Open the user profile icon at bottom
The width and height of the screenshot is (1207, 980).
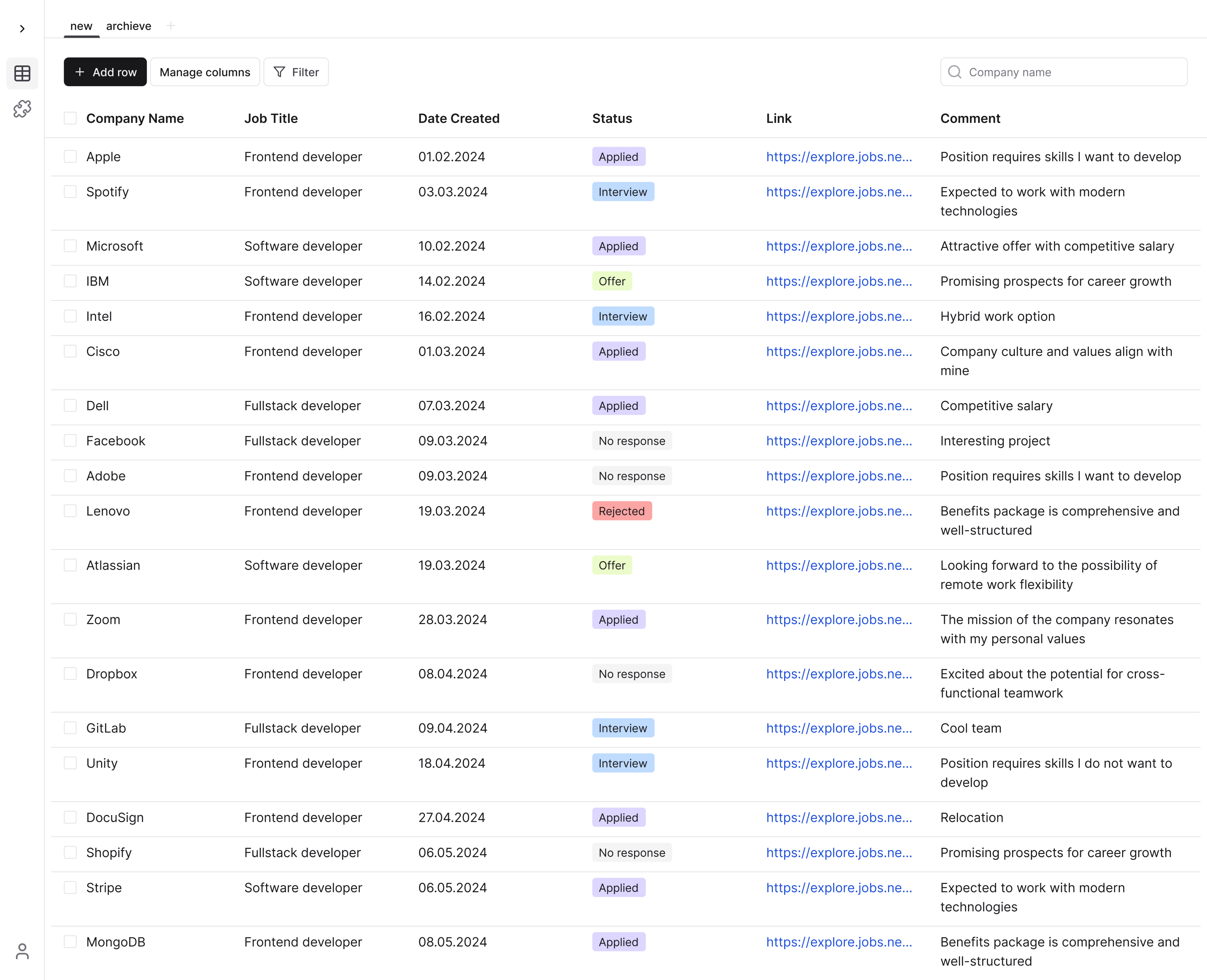pos(22,951)
